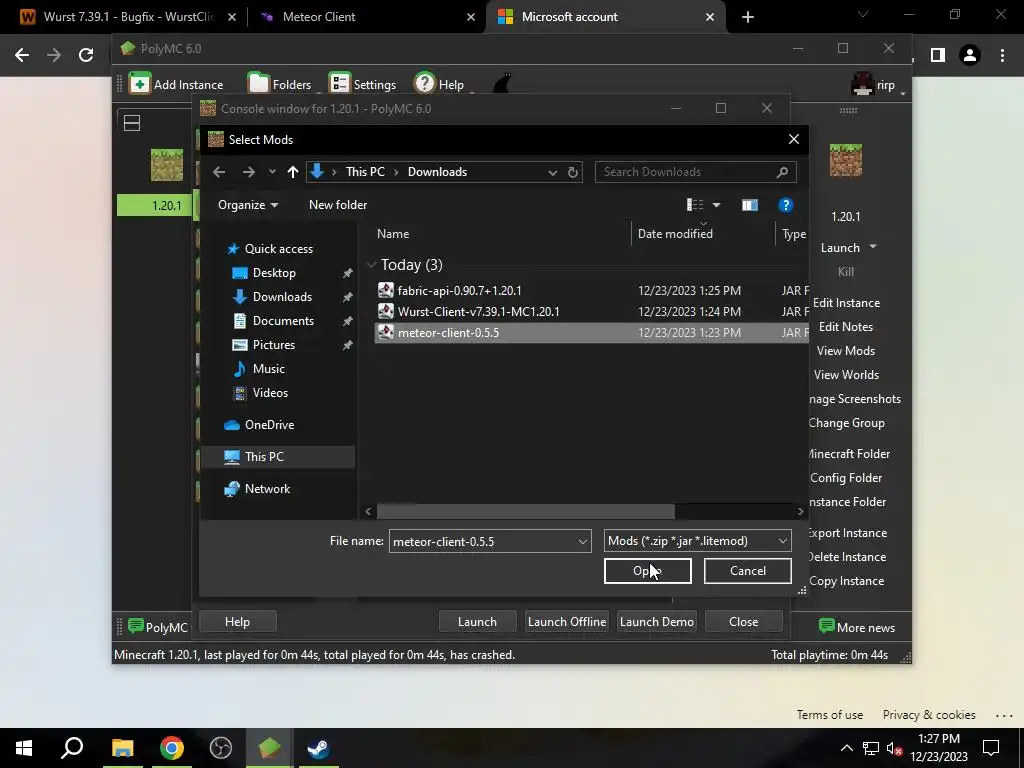Click the Open button
The width and height of the screenshot is (1024, 768).
click(x=647, y=571)
